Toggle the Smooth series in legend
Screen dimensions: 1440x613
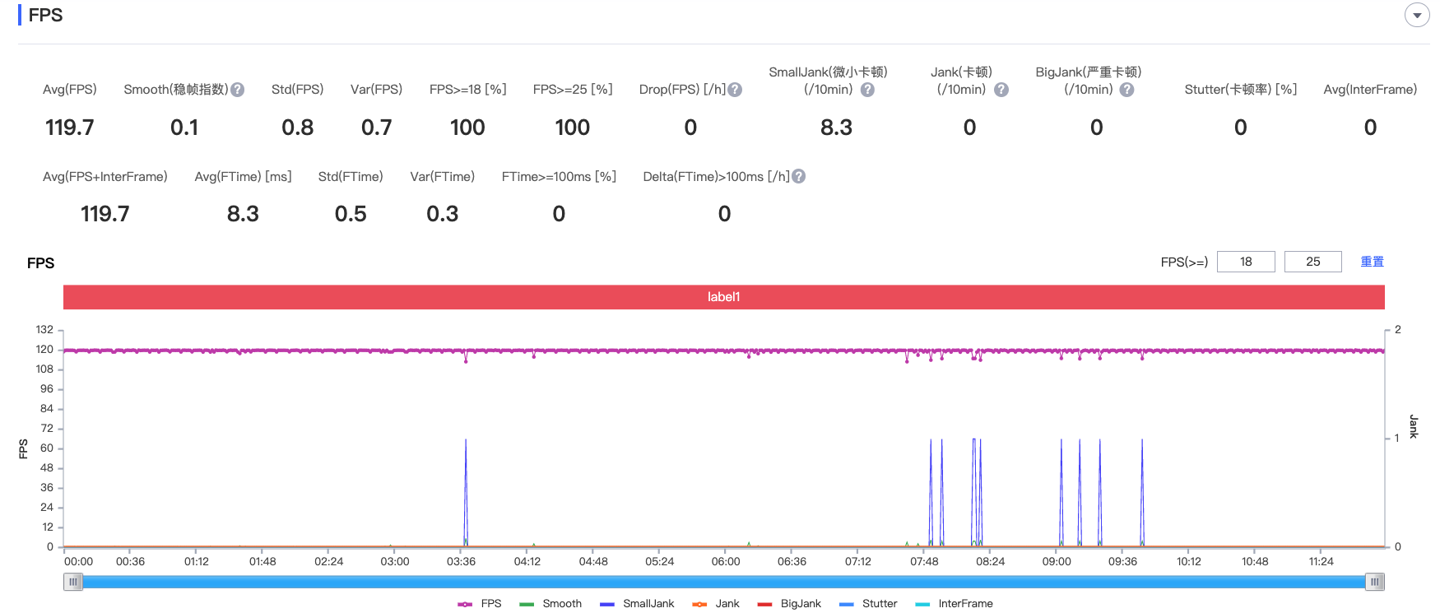[551, 604]
